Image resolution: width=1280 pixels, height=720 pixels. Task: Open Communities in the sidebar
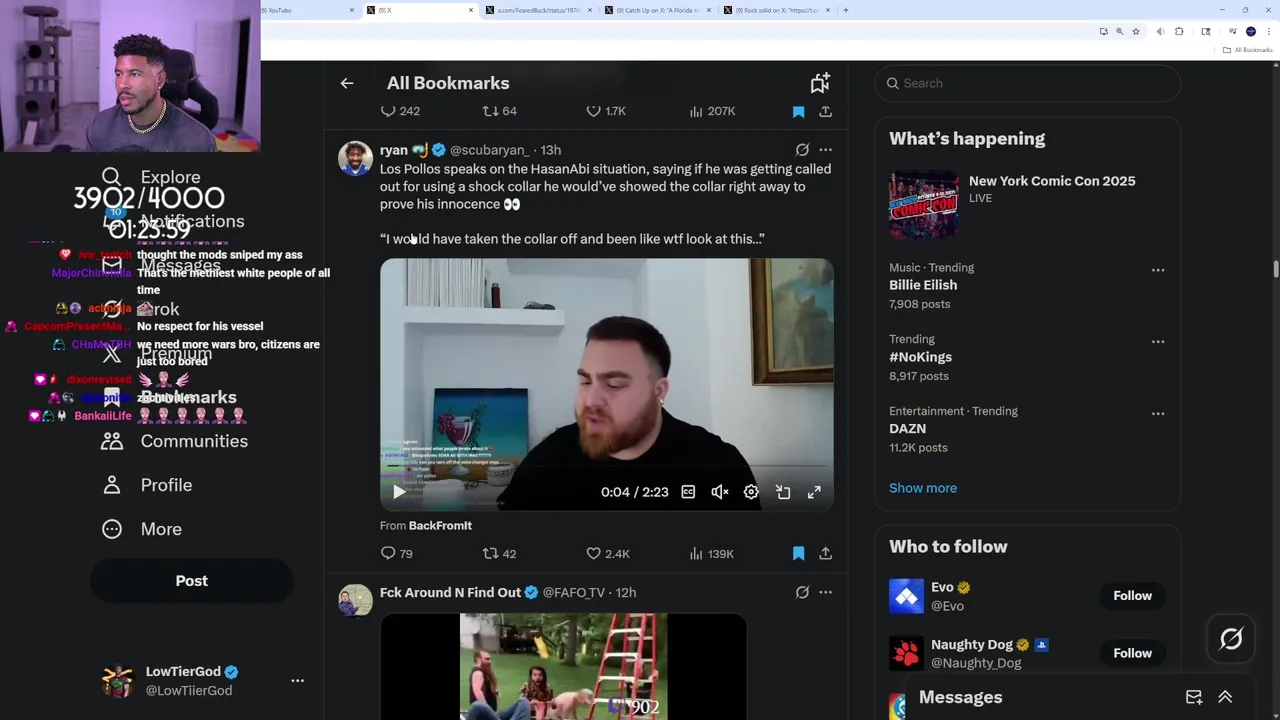[175, 441]
